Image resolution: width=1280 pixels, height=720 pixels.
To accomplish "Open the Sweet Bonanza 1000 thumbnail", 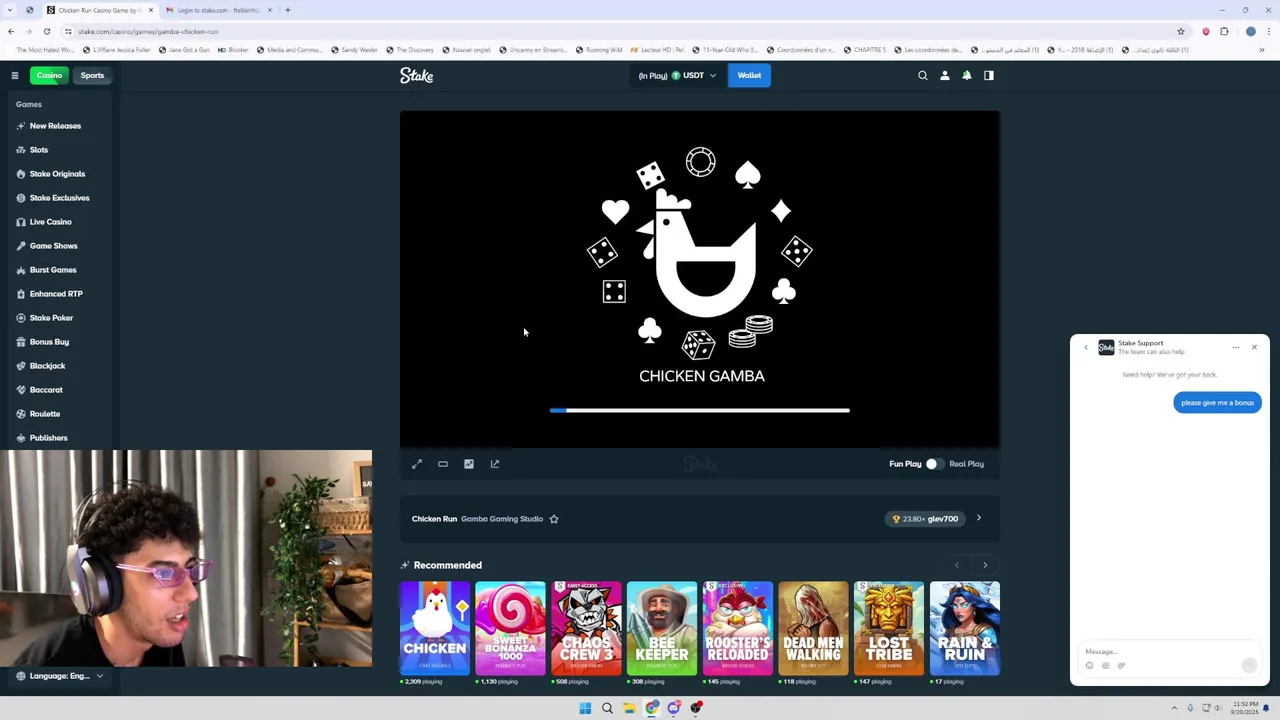I will click(511, 628).
